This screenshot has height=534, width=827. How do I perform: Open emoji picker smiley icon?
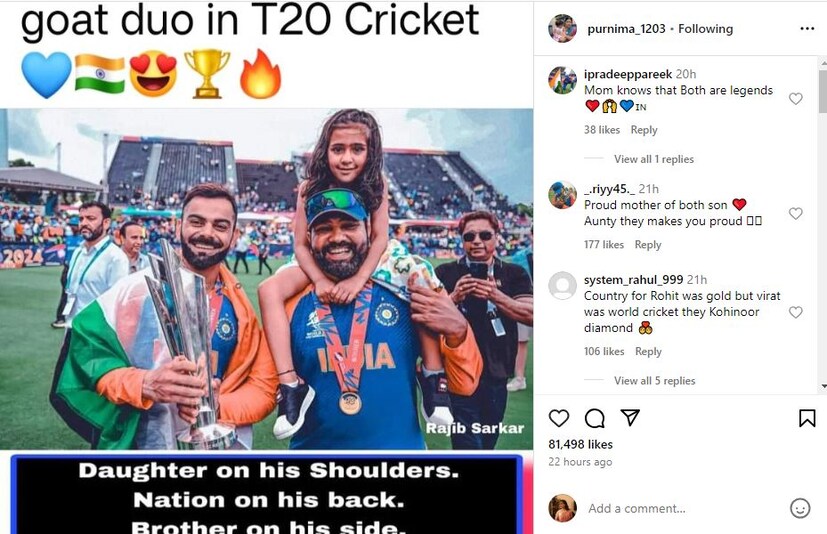[x=800, y=508]
